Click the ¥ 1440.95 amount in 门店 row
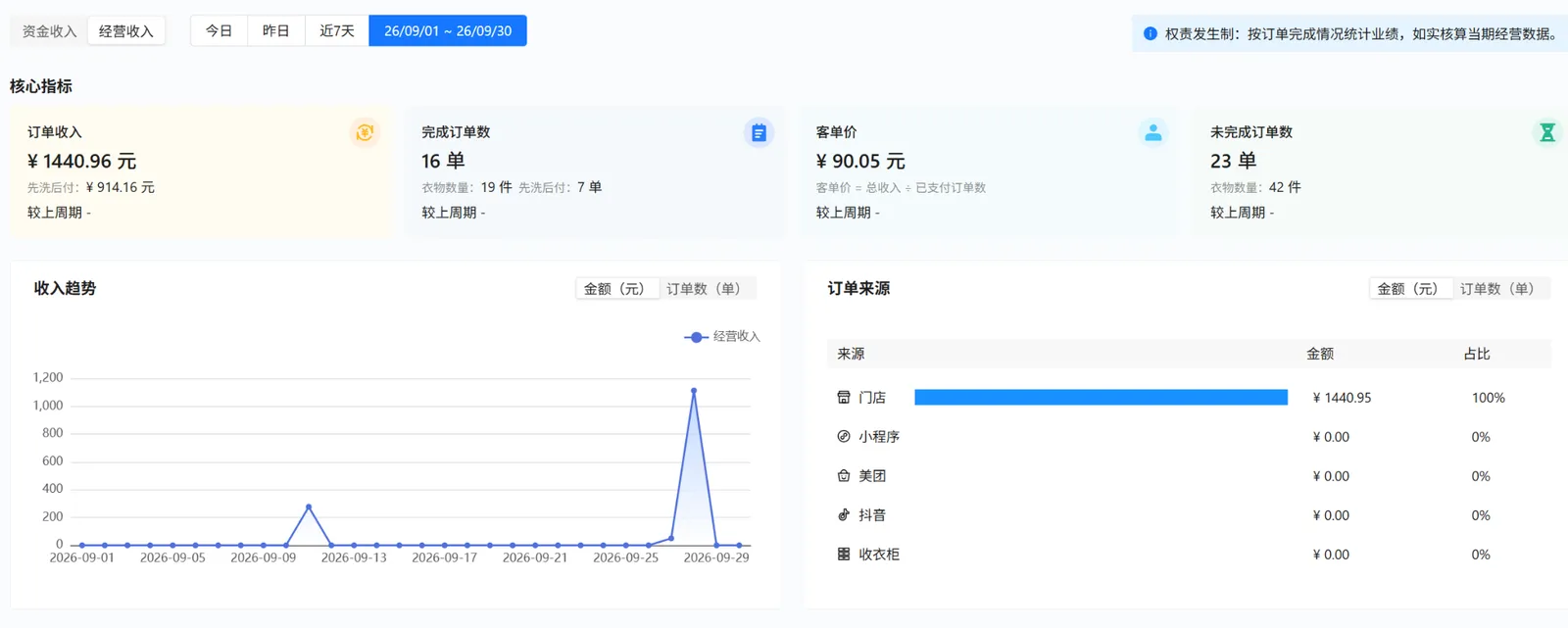 point(1342,398)
